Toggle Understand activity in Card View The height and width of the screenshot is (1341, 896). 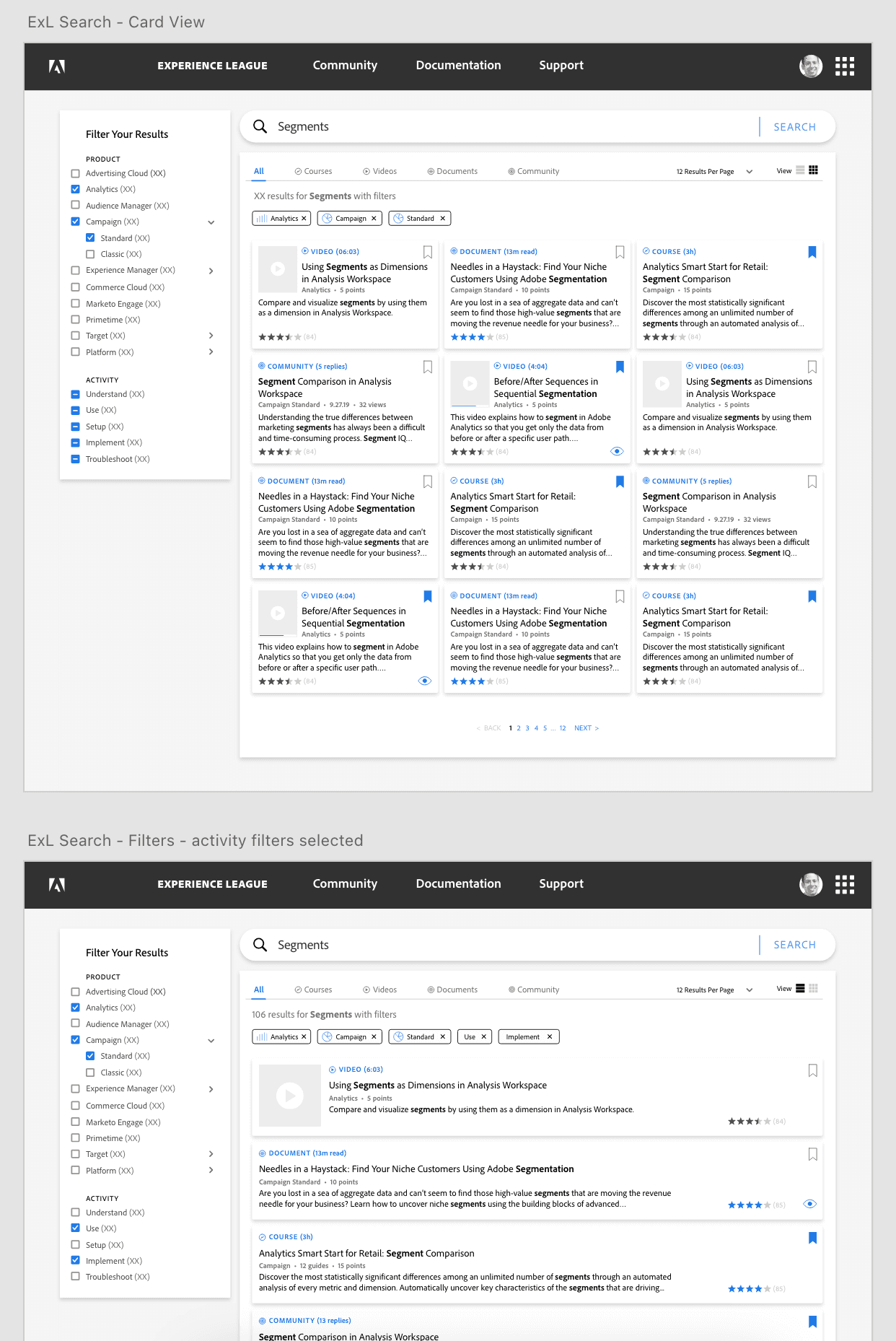point(76,394)
